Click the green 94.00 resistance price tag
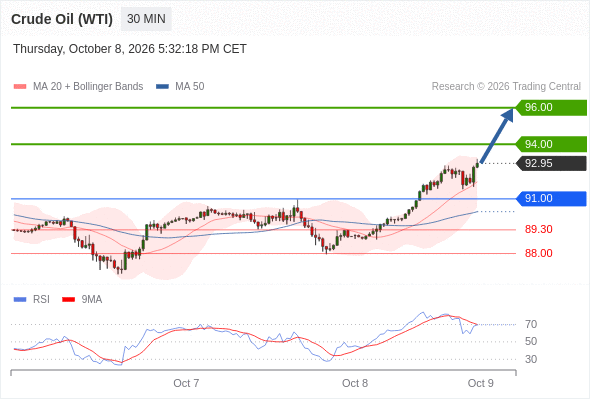Image resolution: width=590 pixels, height=400 pixels. pyautogui.click(x=551, y=144)
